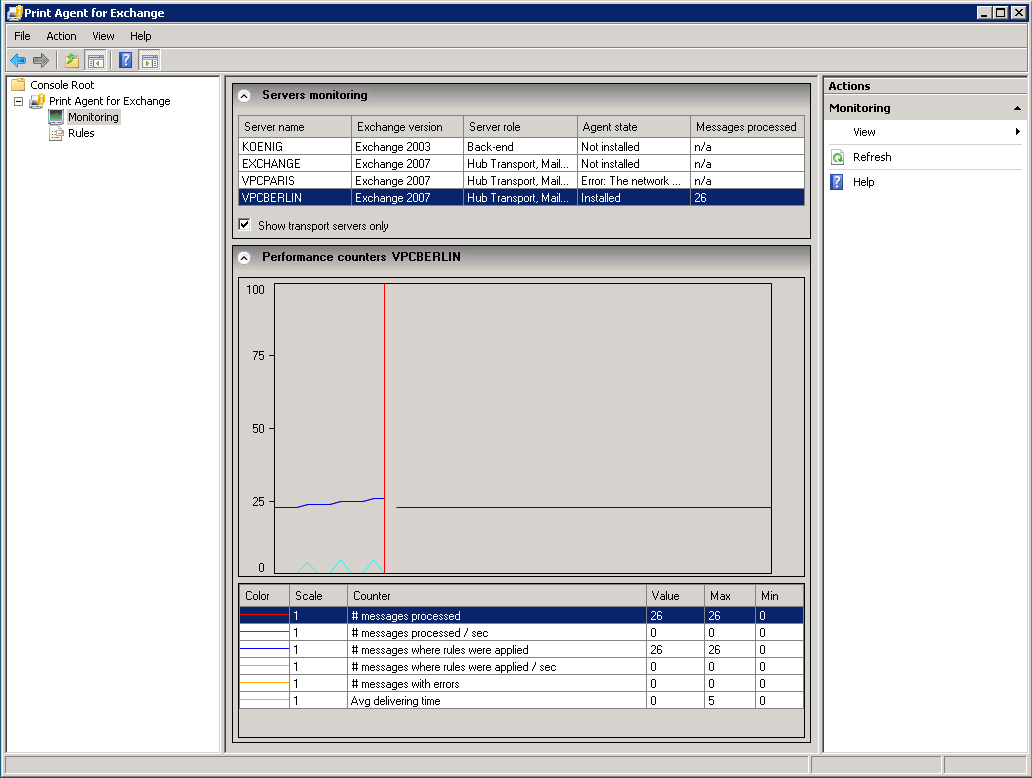Click the Min column header
The image size is (1032, 778).
coord(779,596)
